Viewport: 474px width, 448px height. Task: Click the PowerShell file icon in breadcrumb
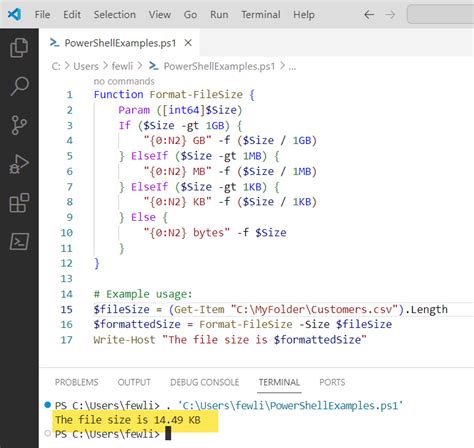(154, 66)
